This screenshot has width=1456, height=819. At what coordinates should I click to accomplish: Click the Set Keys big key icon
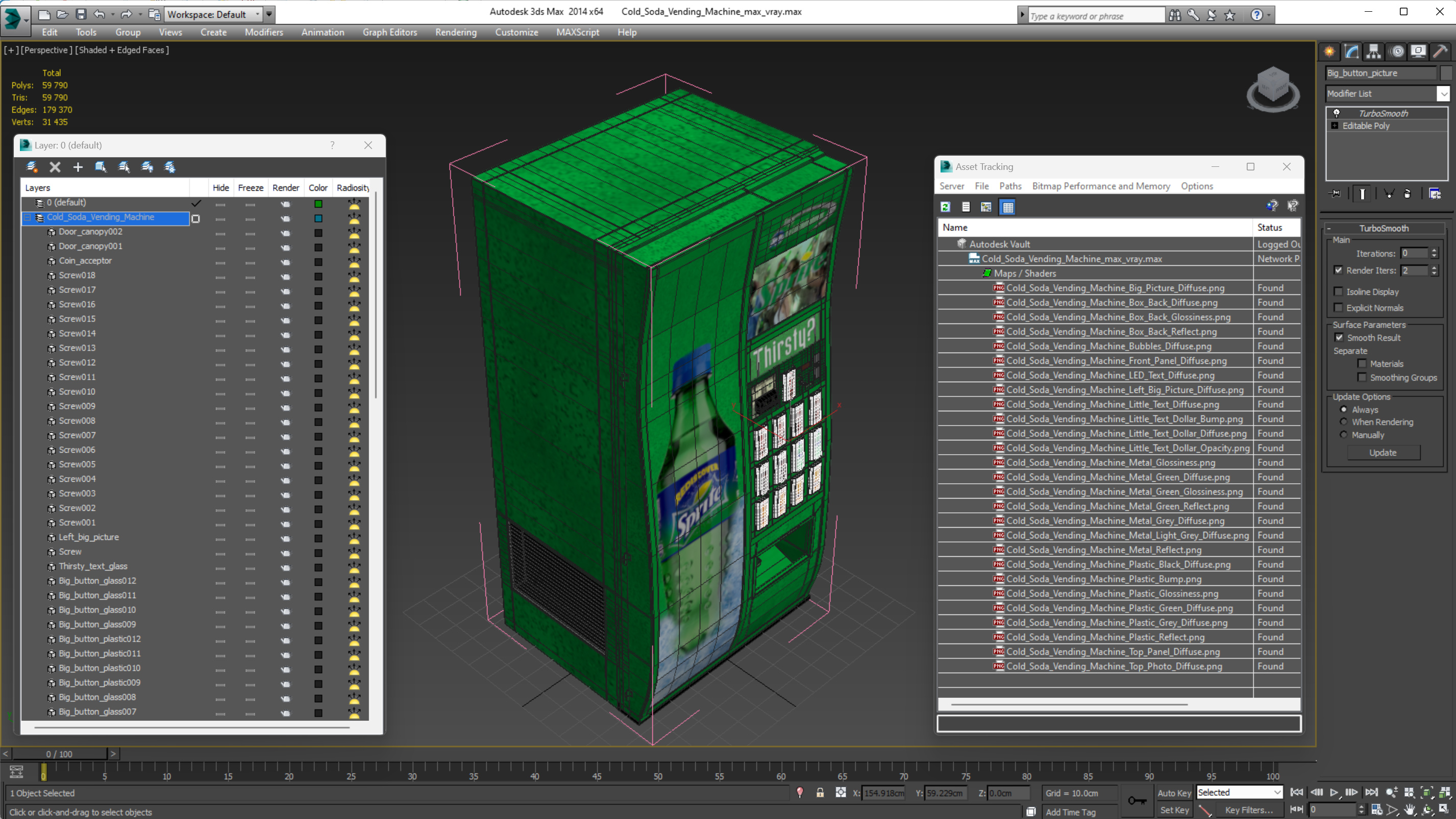[x=1137, y=800]
